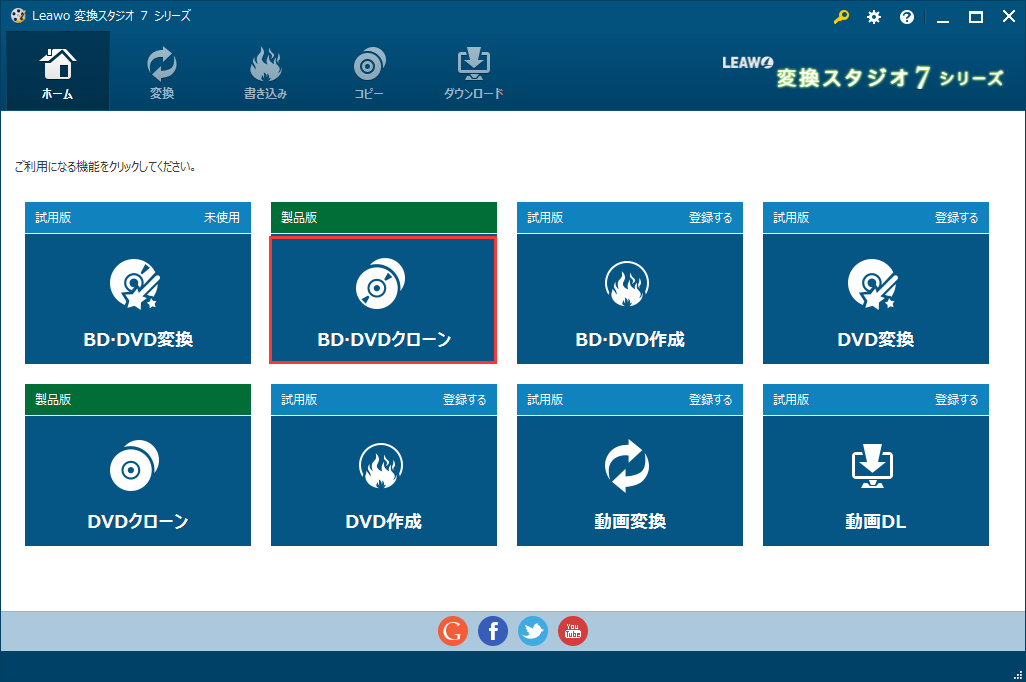Open help with the question mark icon
Image resolution: width=1026 pixels, height=682 pixels.
[x=907, y=17]
